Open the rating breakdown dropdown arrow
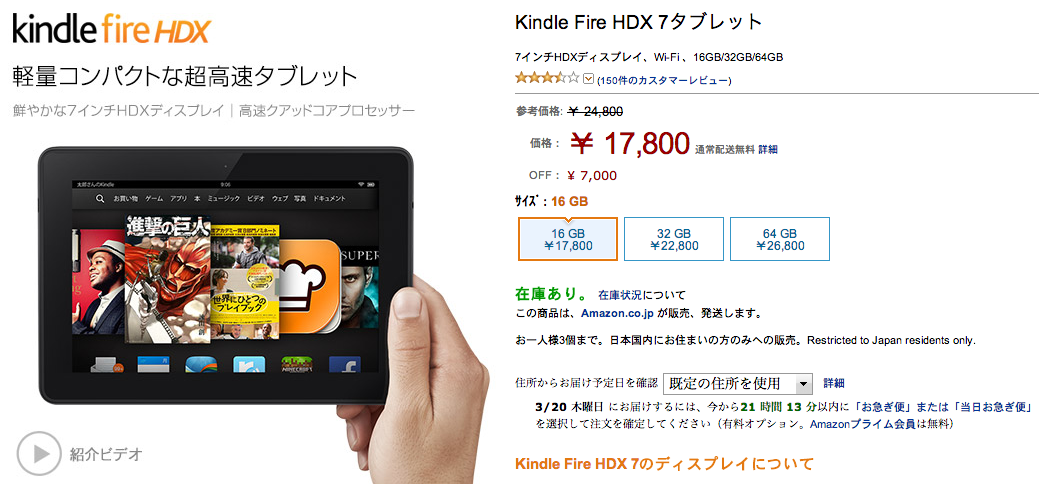Screen dimensions: 1040x484 tap(588, 80)
